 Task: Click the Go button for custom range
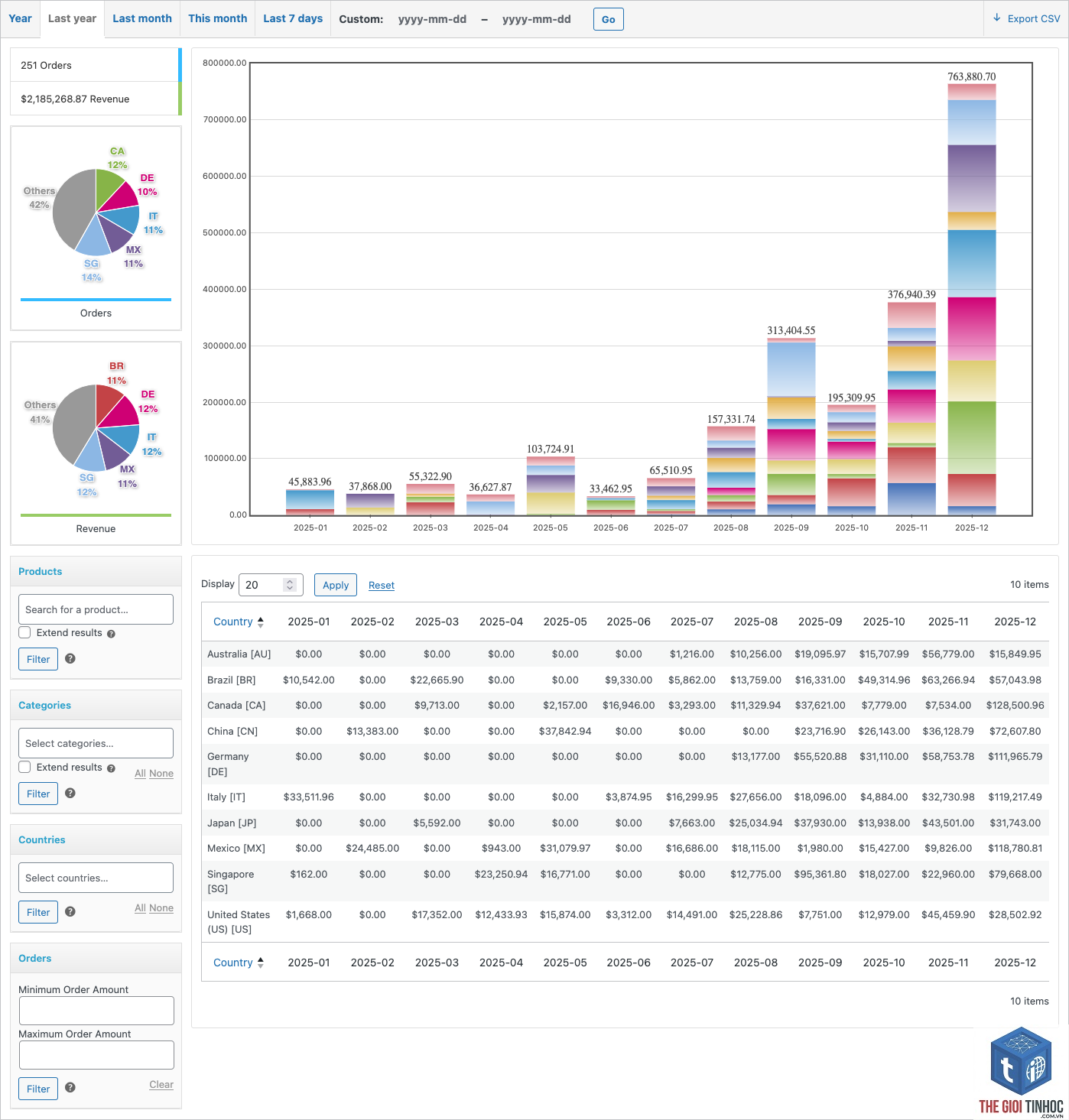coord(609,19)
